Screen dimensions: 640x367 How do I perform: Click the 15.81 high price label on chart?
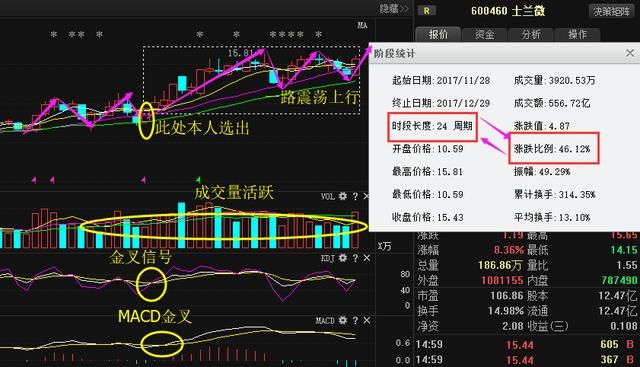click(240, 53)
